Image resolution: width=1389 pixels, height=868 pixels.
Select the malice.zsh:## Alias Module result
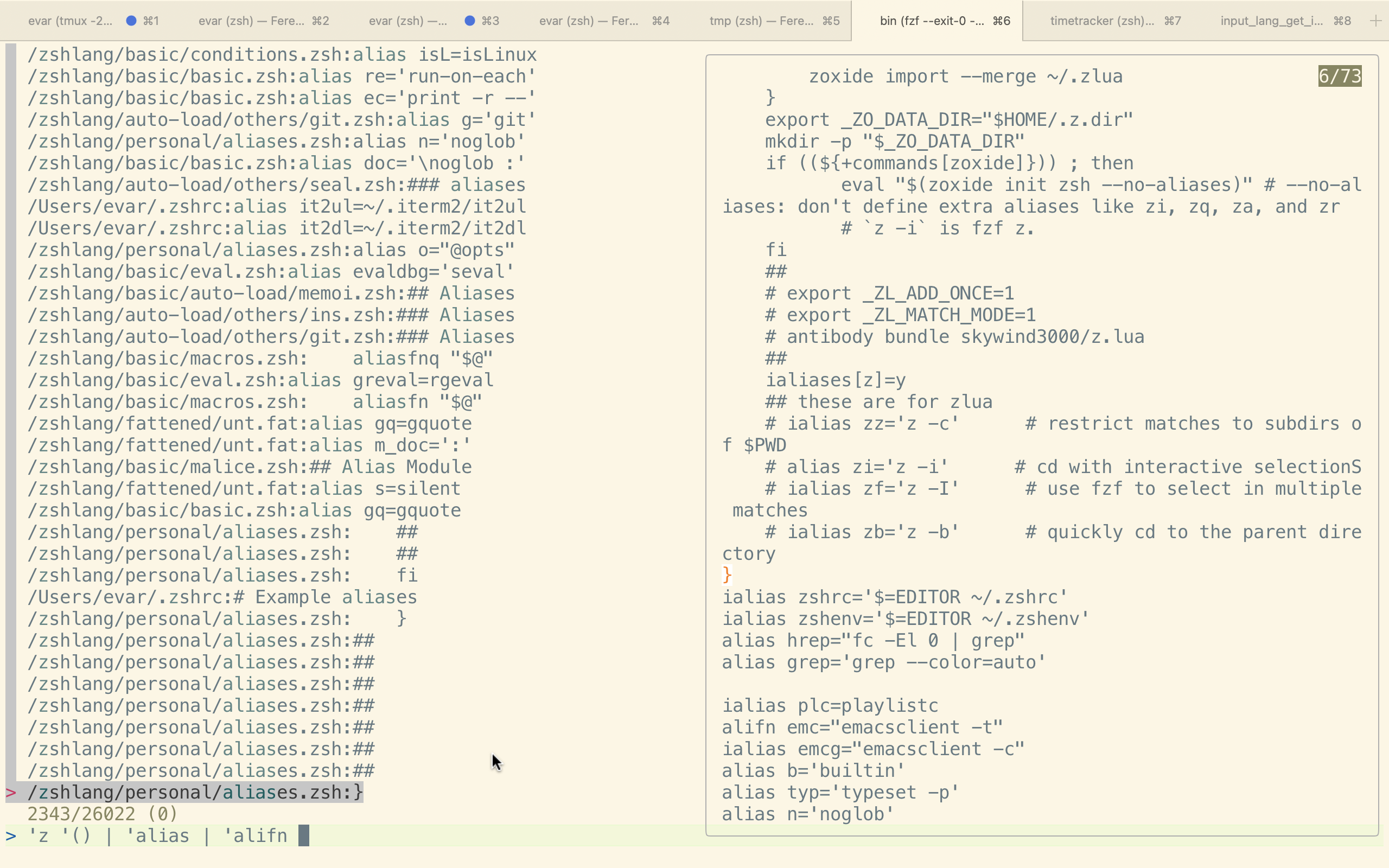coord(250,467)
